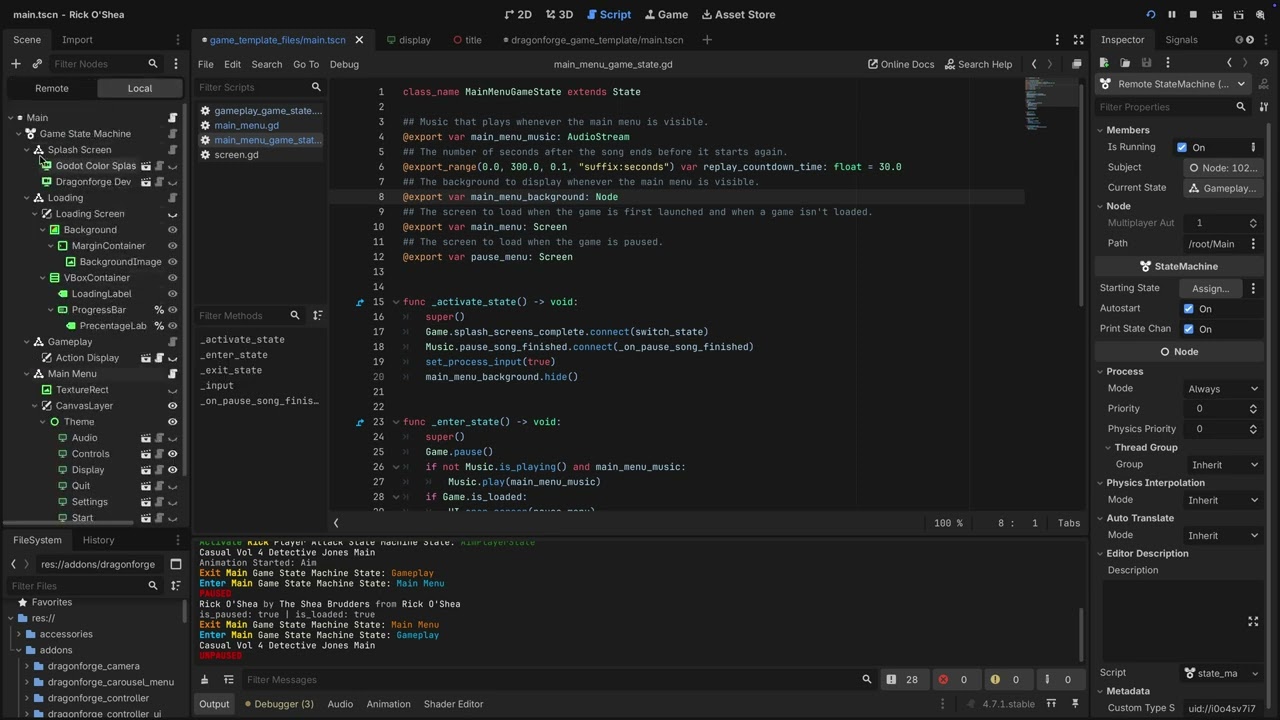Open the Scene dock options menu

coord(178,40)
